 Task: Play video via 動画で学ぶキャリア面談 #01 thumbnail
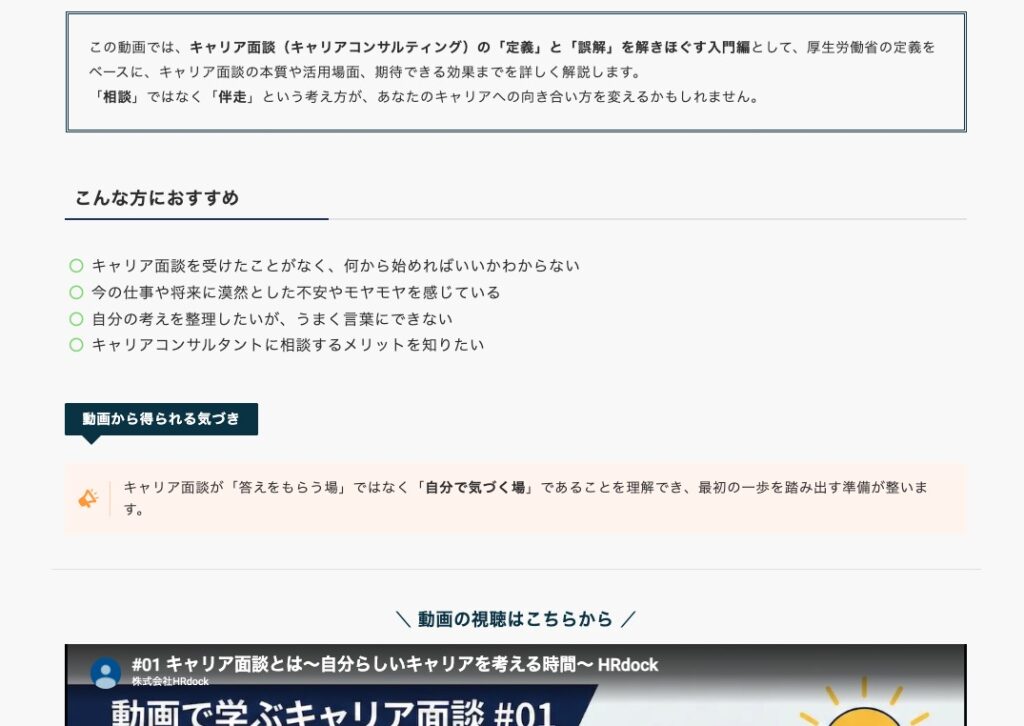click(x=332, y=710)
